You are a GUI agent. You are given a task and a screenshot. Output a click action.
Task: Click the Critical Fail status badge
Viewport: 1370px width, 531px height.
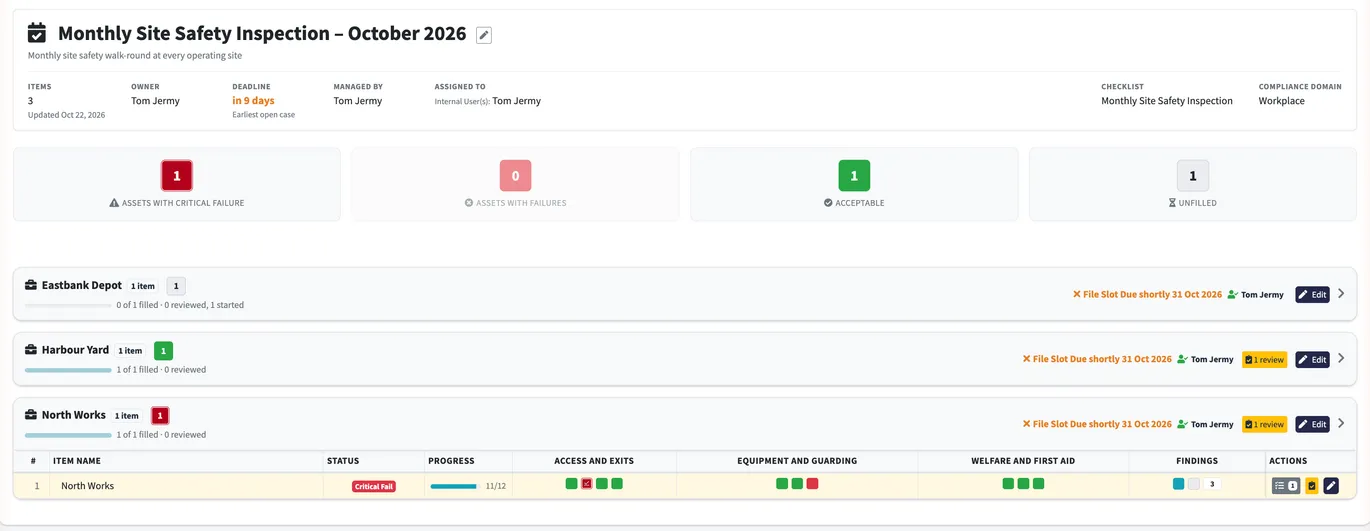pos(373,486)
